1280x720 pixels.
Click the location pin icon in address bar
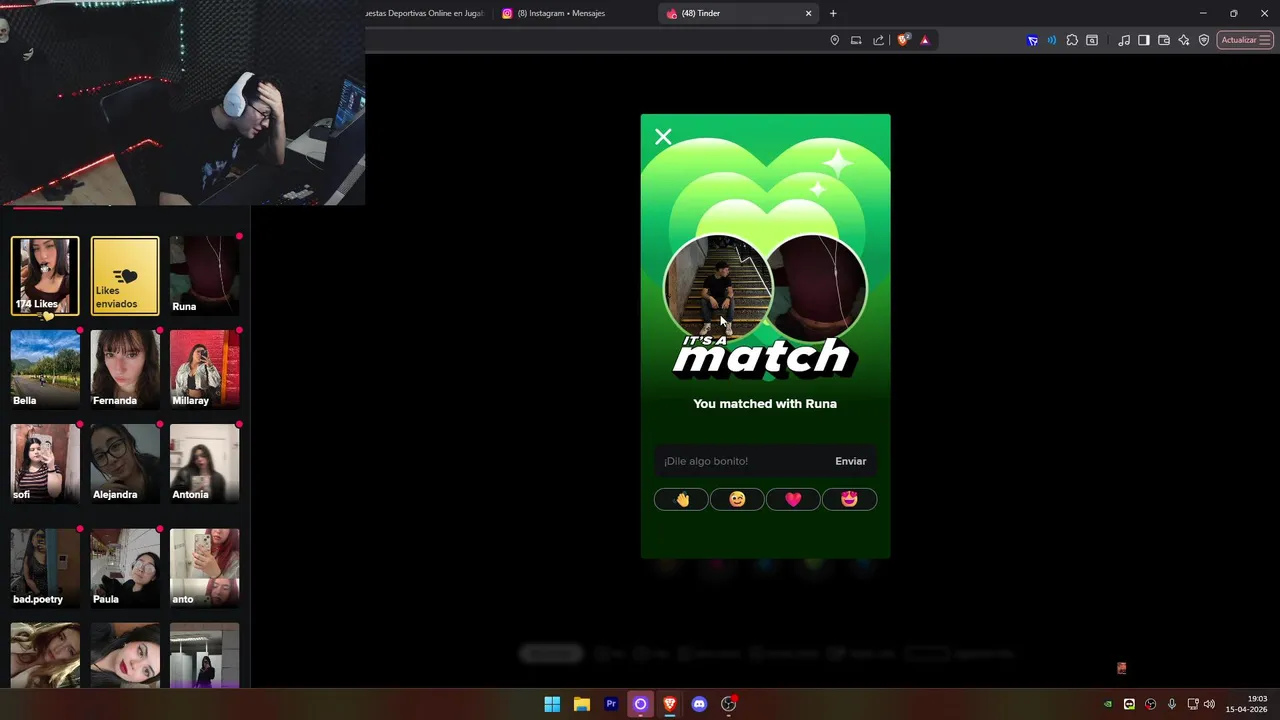835,40
